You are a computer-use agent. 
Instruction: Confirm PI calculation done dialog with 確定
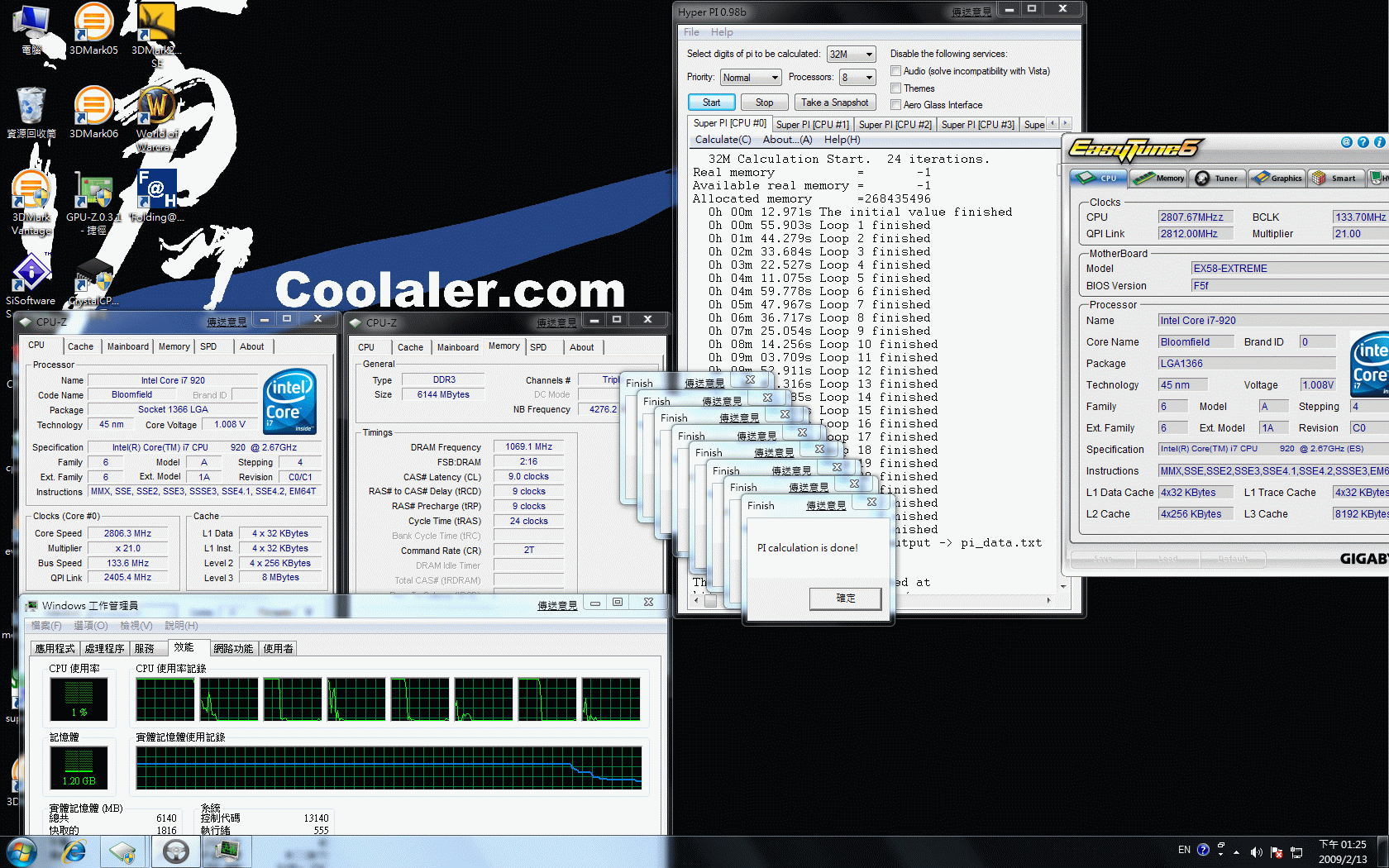(x=845, y=599)
